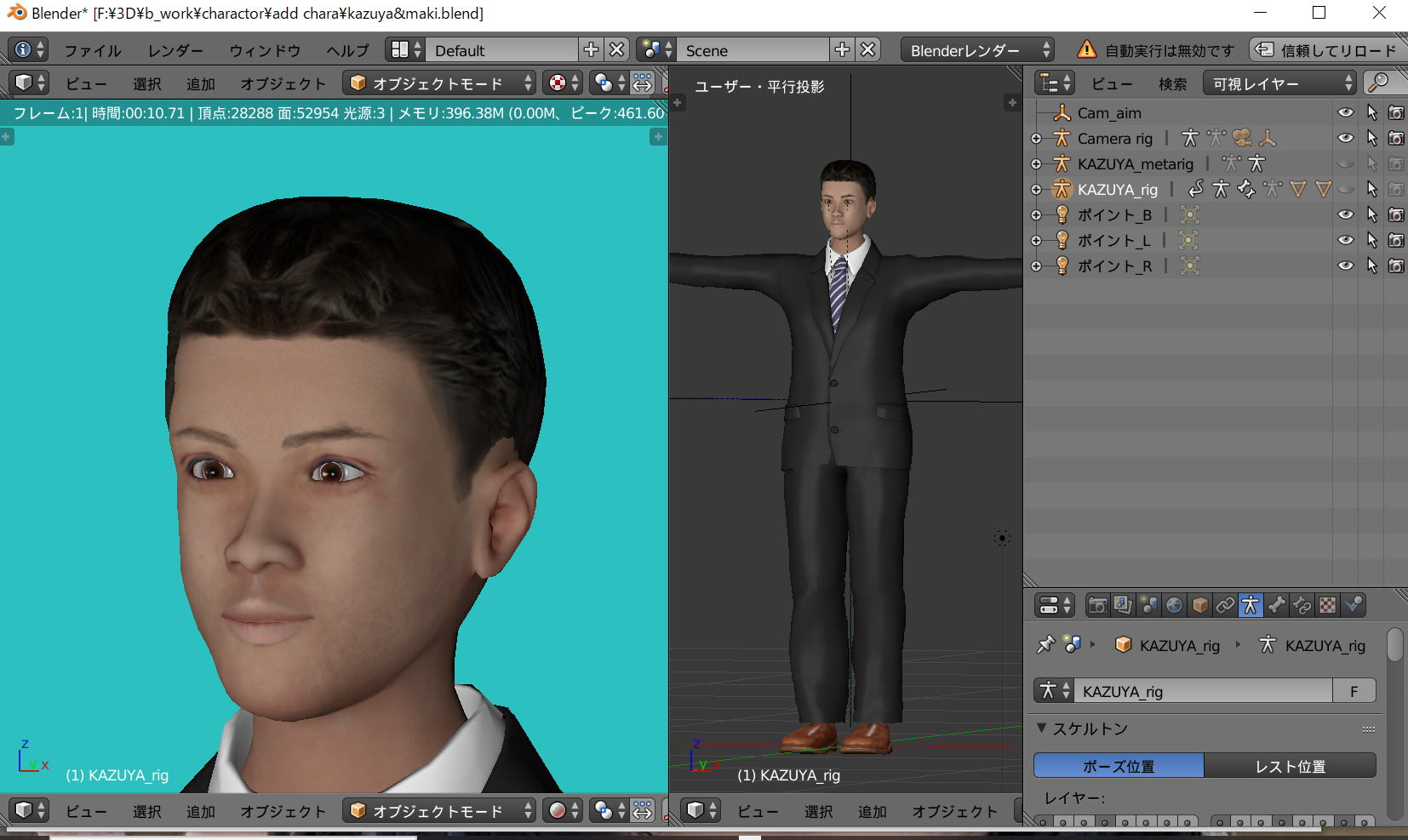The height and width of the screenshot is (840, 1408).
Task: Click the レスト位置 button
Action: point(1290,766)
